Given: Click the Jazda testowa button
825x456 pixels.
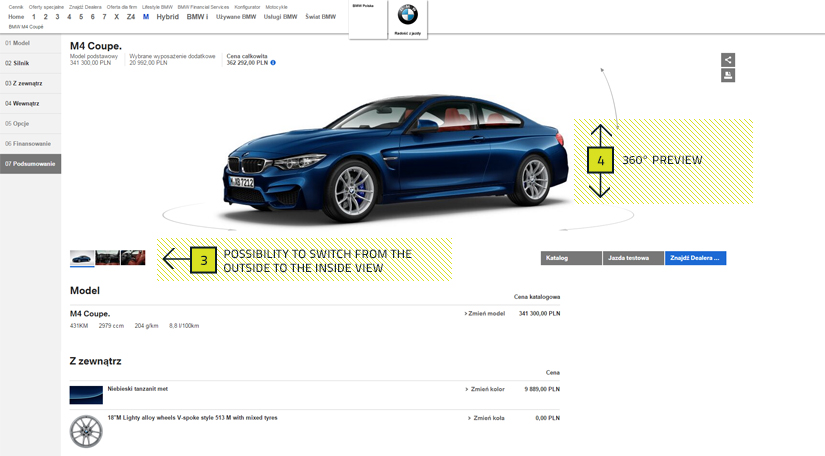Looking at the screenshot, I should pyautogui.click(x=633, y=258).
